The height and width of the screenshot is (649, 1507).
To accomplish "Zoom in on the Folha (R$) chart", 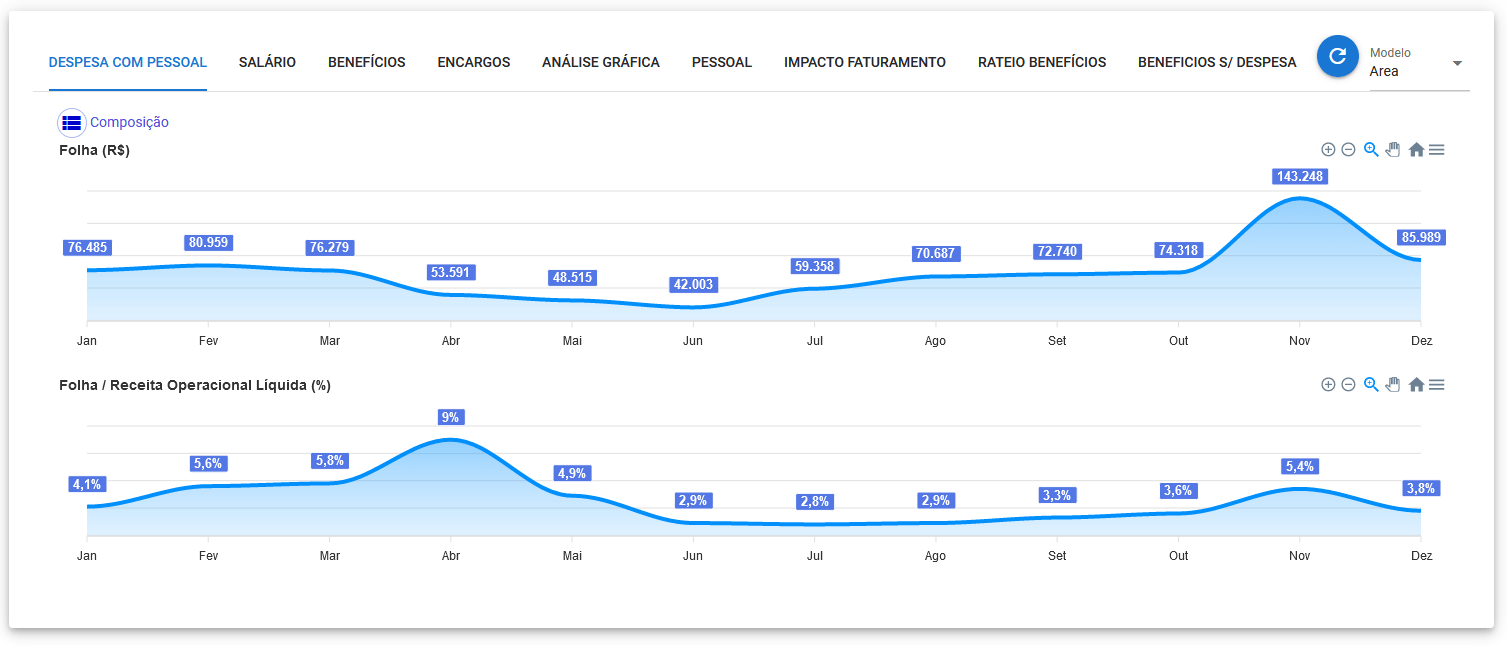I will 1328,150.
